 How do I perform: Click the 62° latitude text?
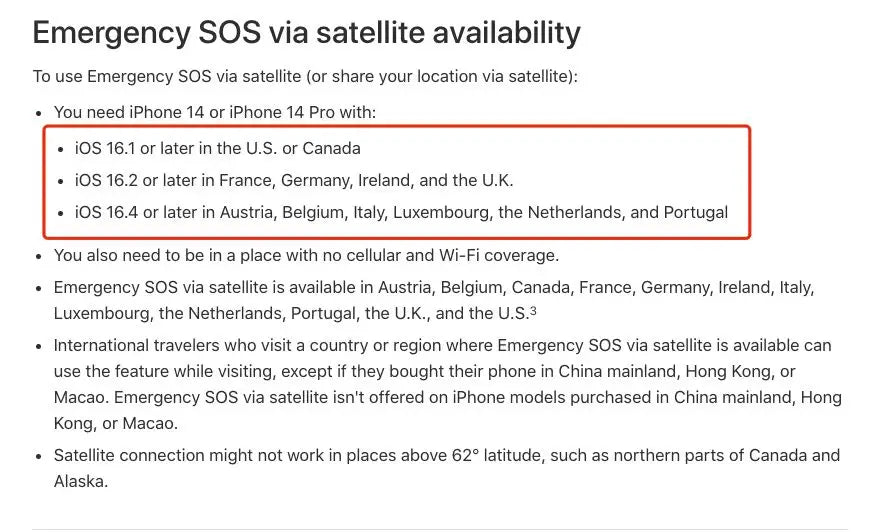pos(498,455)
